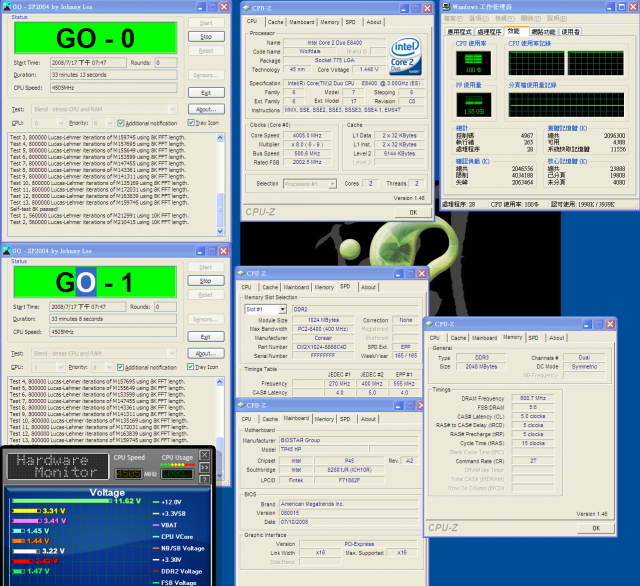The height and width of the screenshot is (586, 640).
Task: Open CPU tab in CPU-Z Mainboard window
Action: (246, 419)
